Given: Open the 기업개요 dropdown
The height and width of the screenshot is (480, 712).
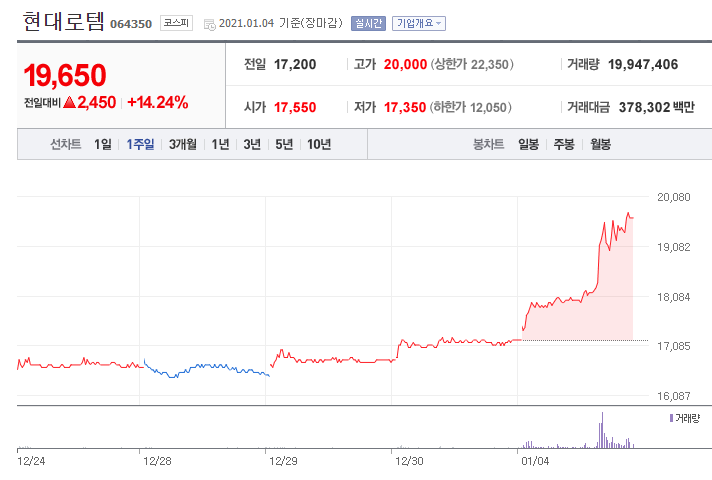Looking at the screenshot, I should pos(419,23).
